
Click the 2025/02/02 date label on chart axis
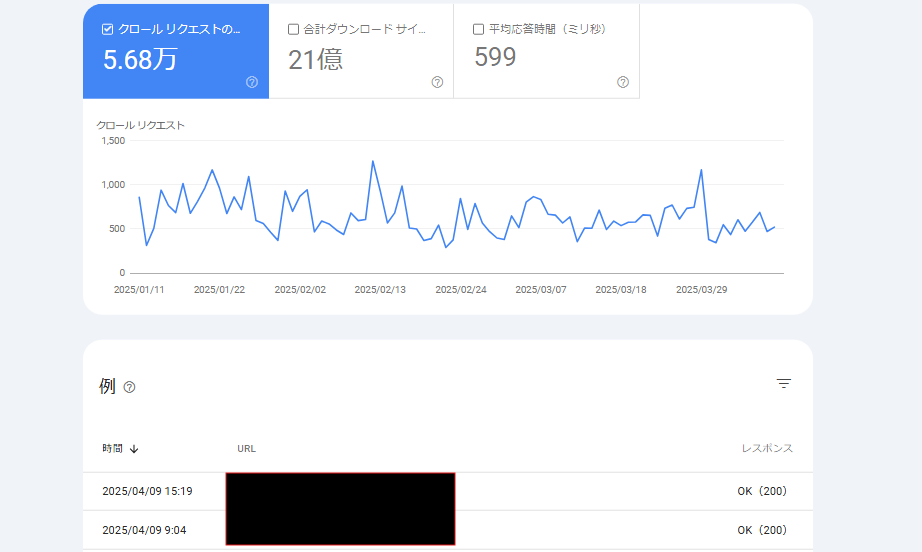[300, 290]
